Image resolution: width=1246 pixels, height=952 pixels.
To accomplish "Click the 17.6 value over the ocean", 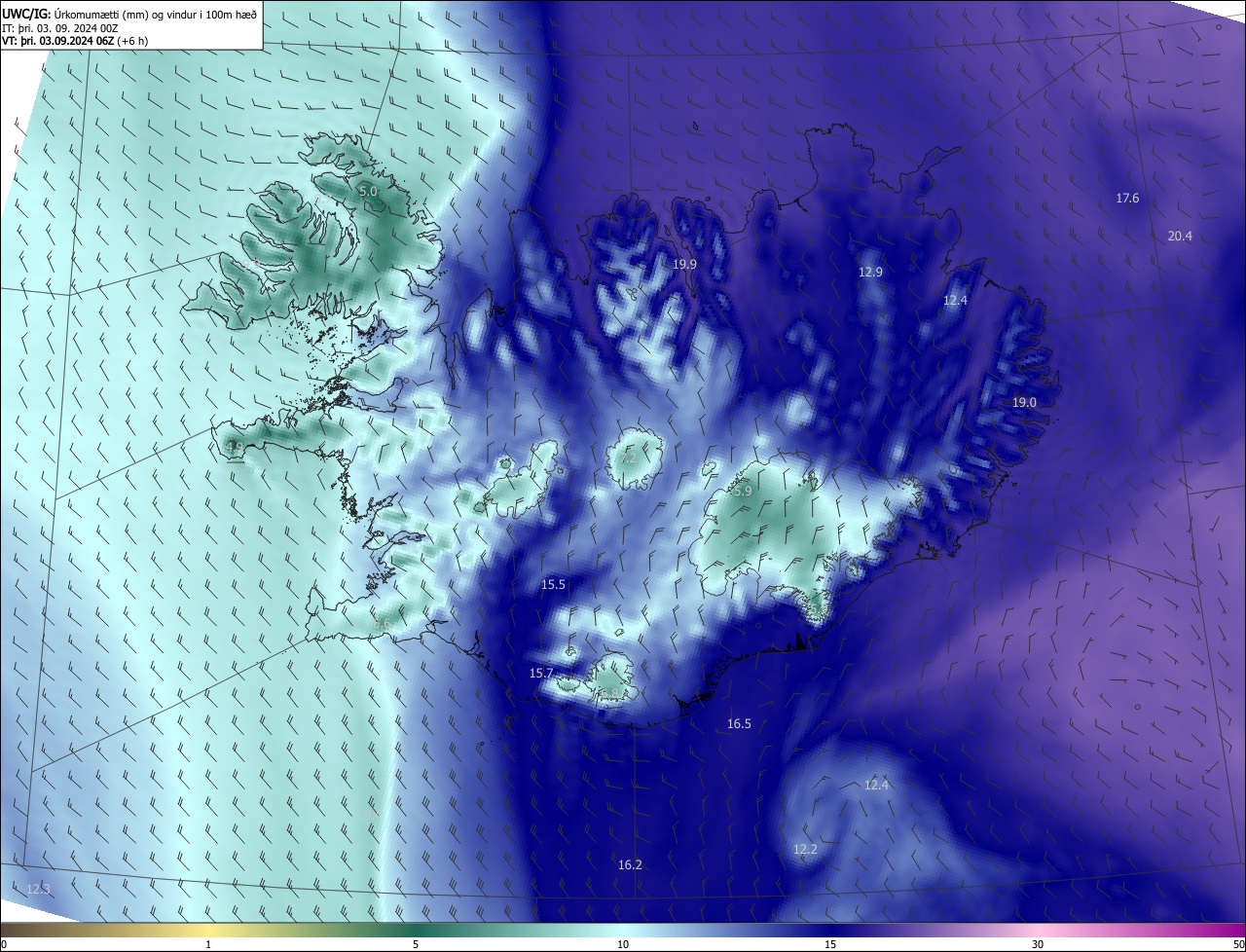I will click(1127, 199).
